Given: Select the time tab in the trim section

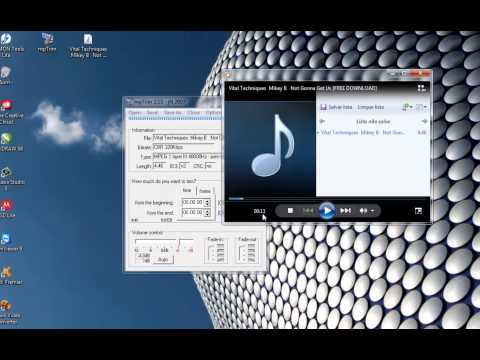Looking at the screenshot, I should coord(187,190).
